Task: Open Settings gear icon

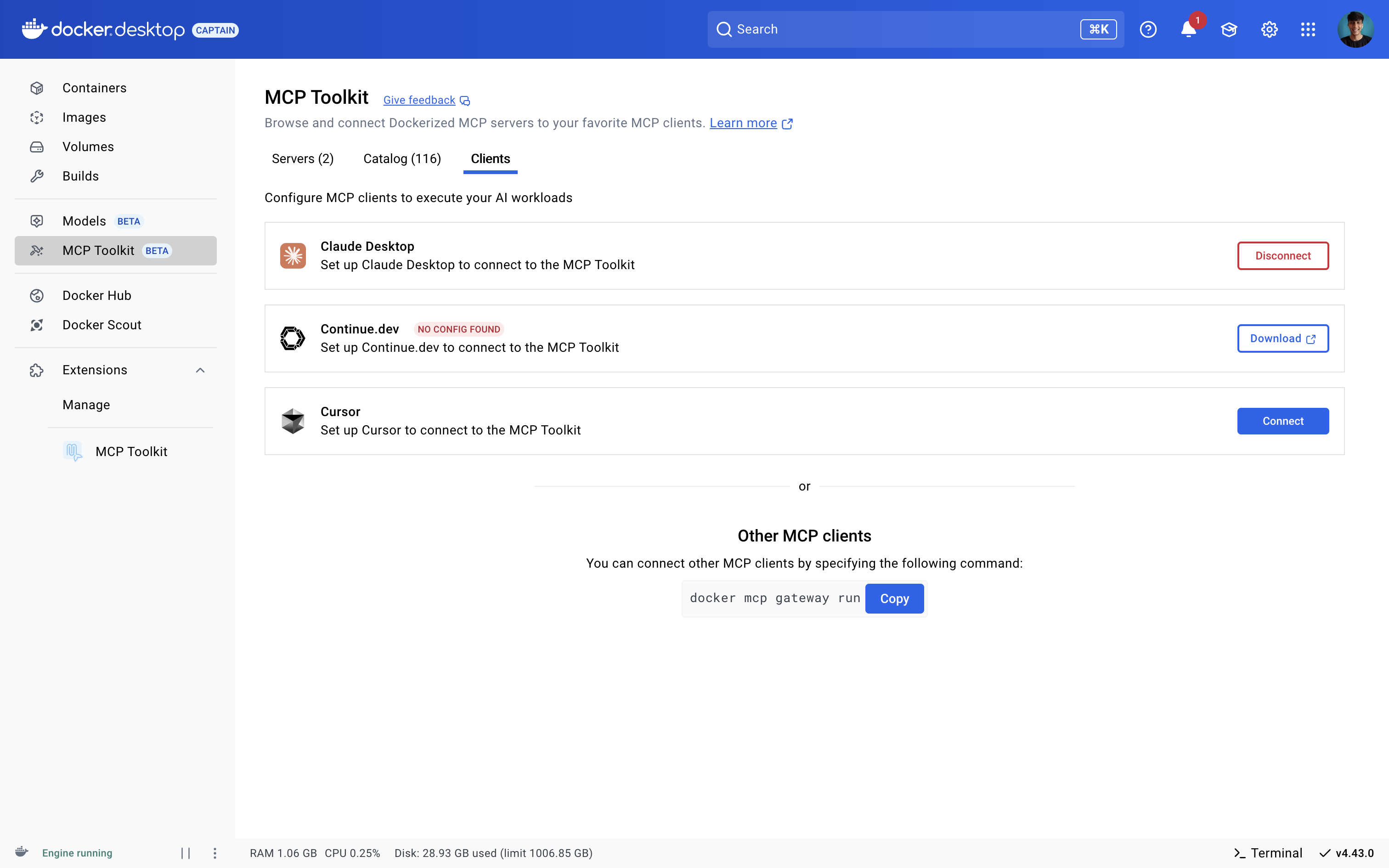Action: click(x=1269, y=29)
